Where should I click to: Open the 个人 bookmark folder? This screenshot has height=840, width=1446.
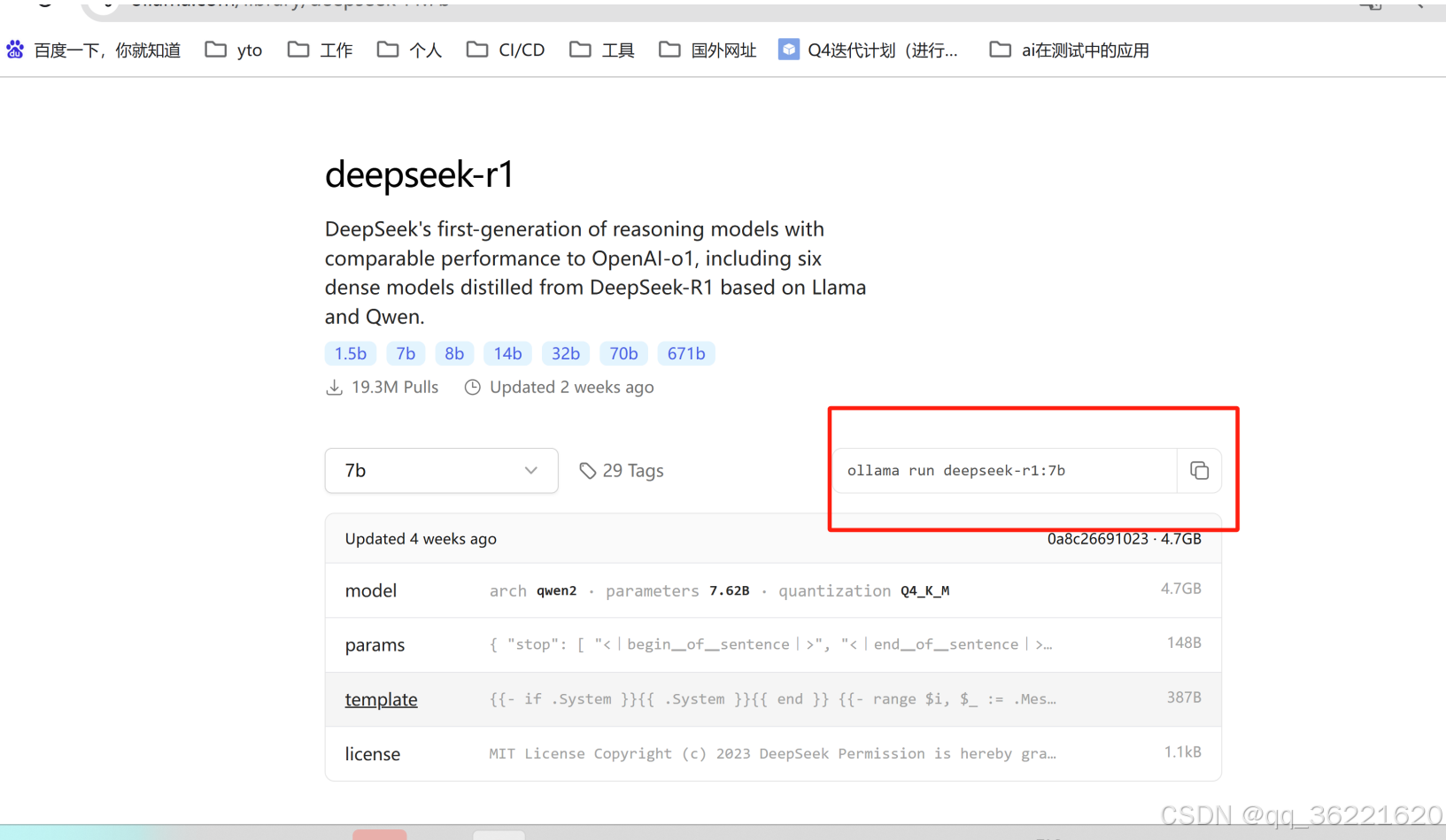[x=409, y=50]
